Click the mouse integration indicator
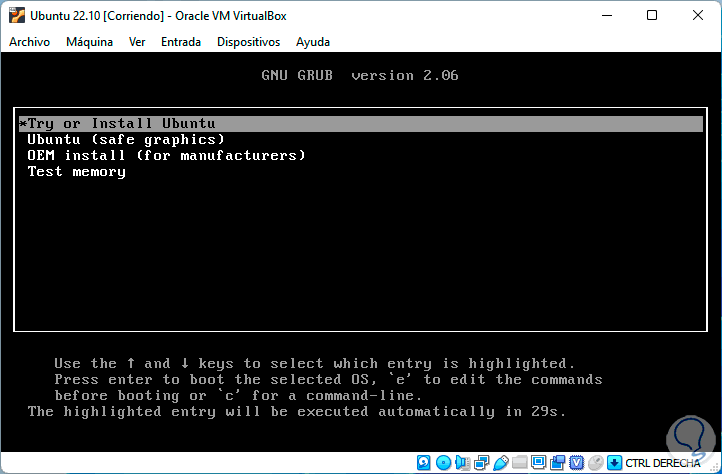The height and width of the screenshot is (474, 722). click(x=596, y=462)
